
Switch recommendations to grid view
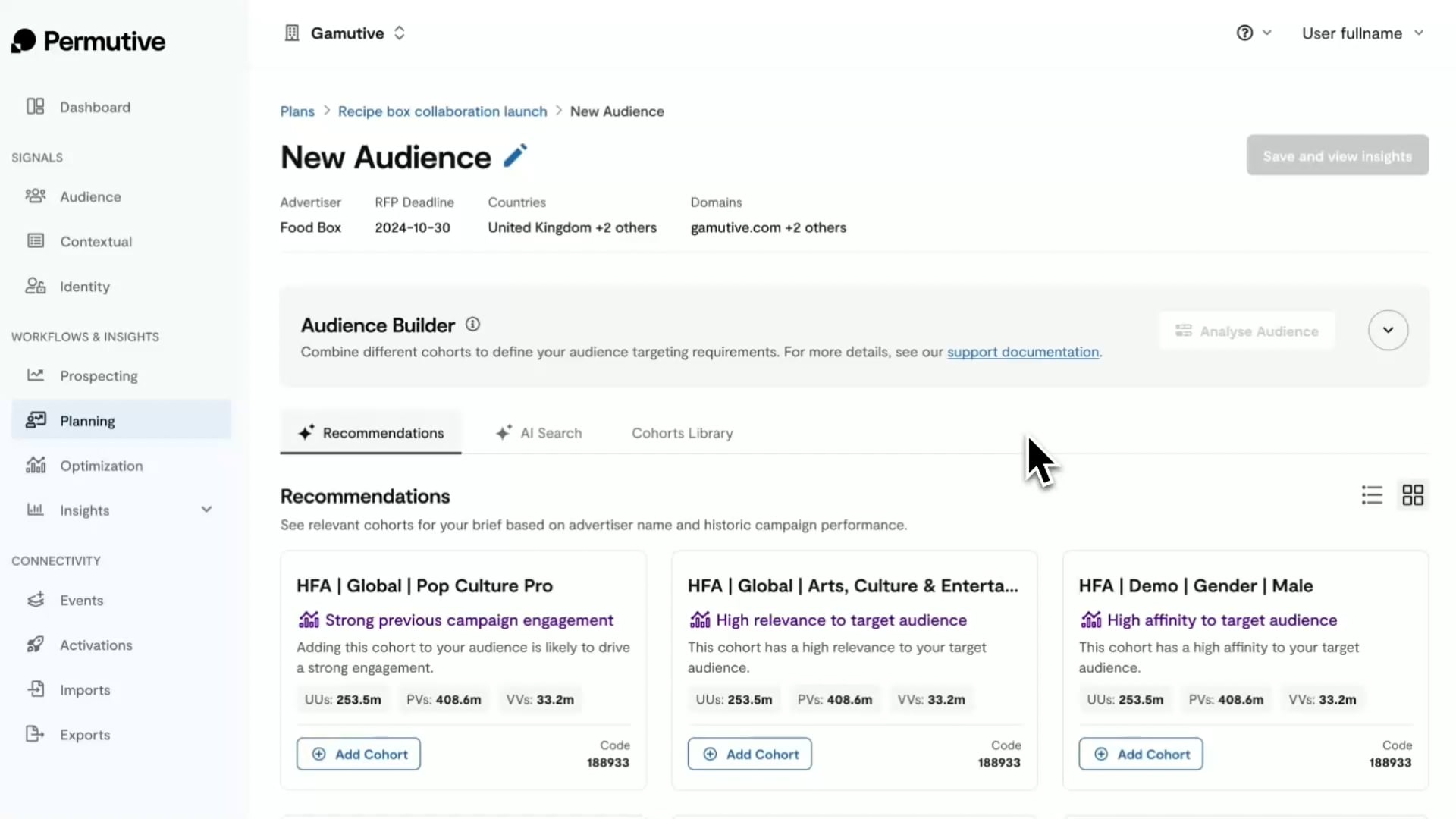tap(1413, 495)
